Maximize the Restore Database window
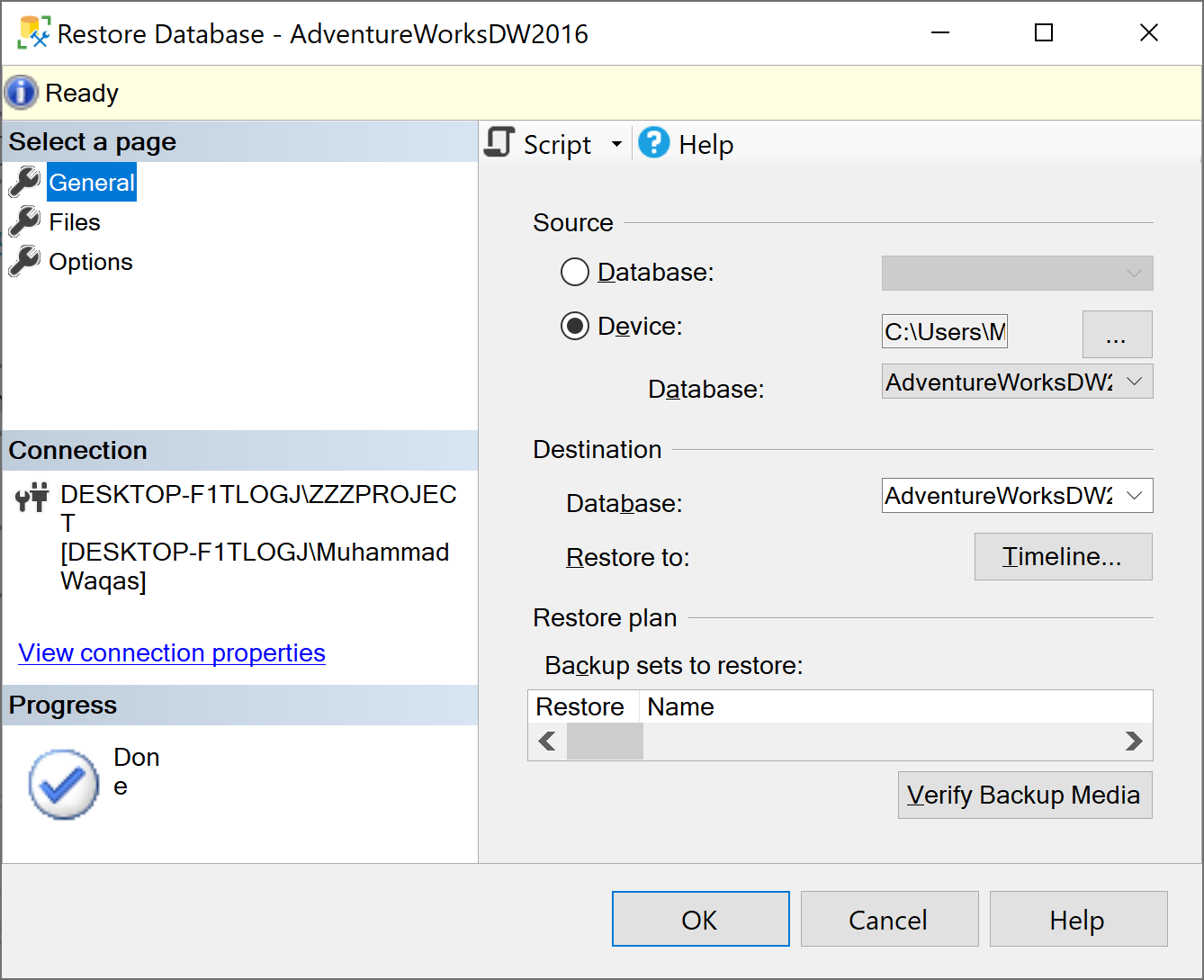This screenshot has height=980, width=1204. pos(1044,33)
